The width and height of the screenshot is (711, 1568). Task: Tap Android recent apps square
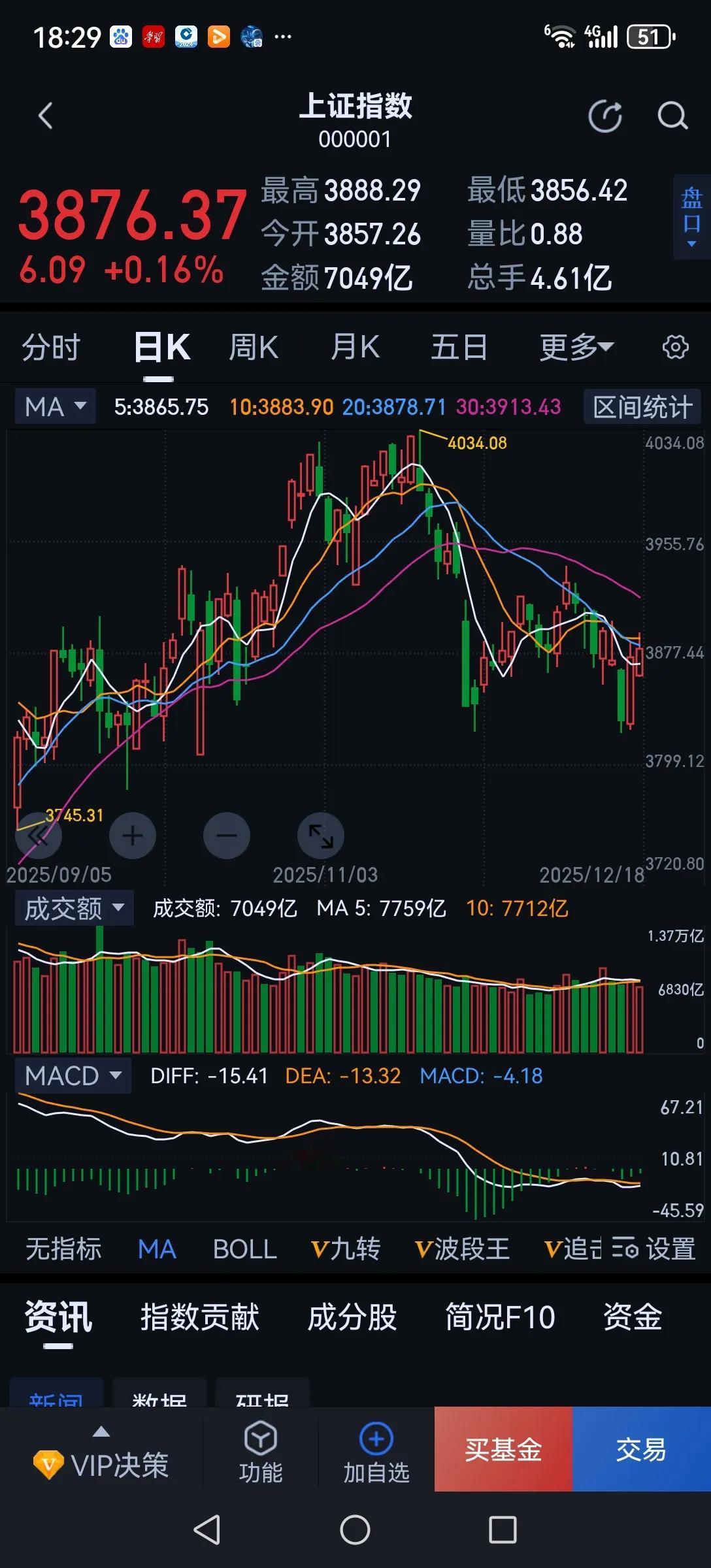point(503,1529)
